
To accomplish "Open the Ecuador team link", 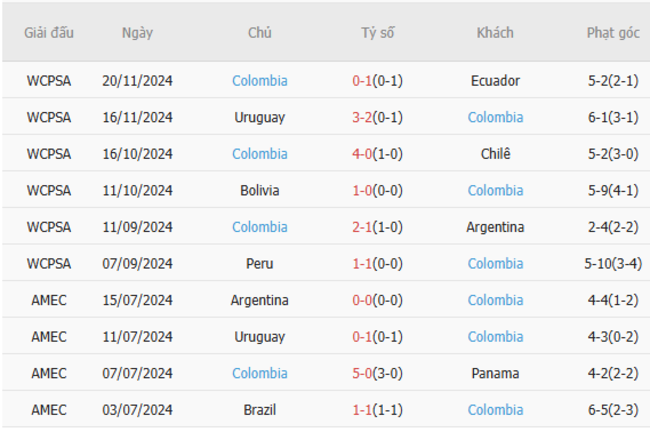I will 495,81.
